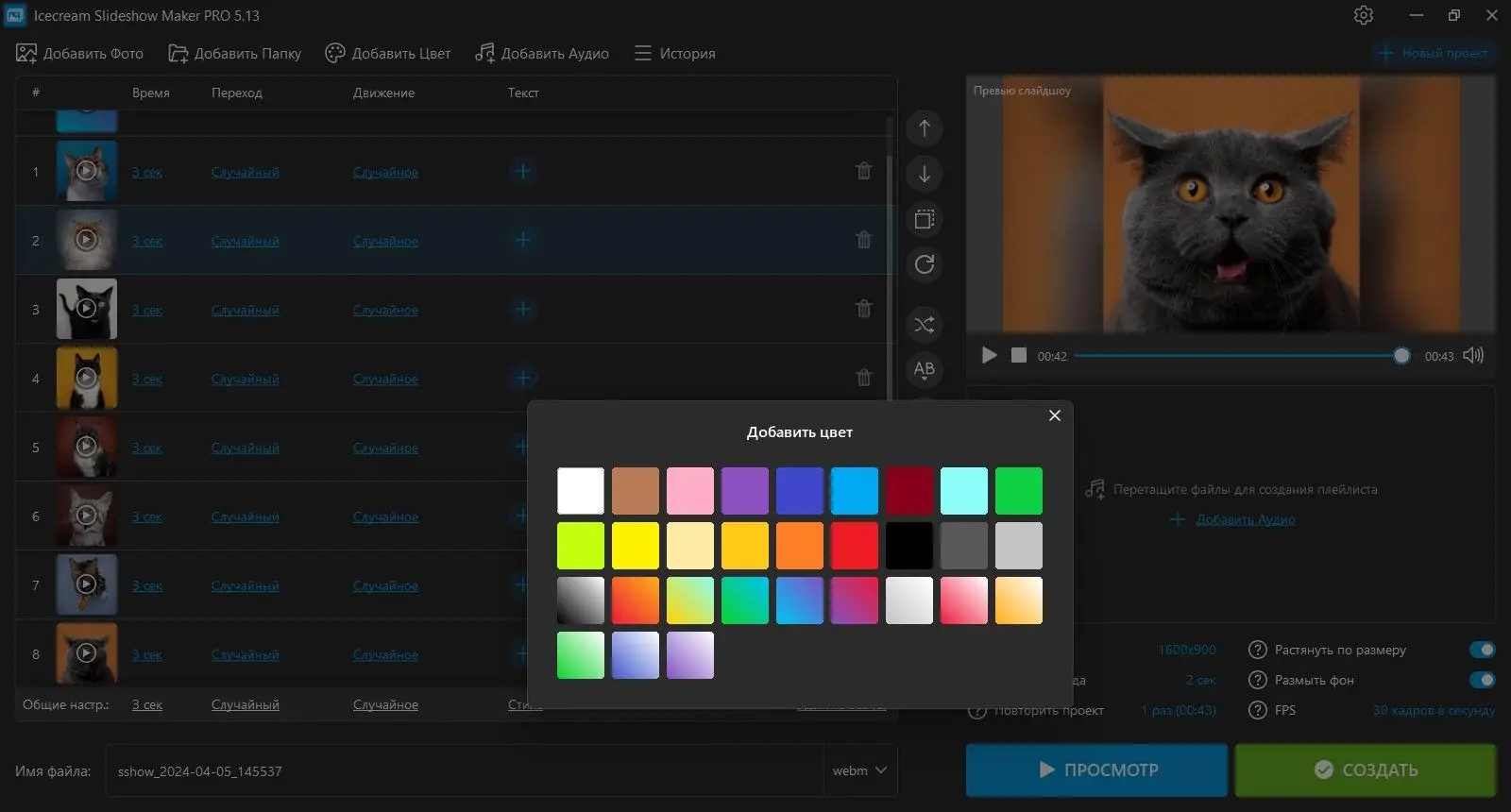This screenshot has width=1511, height=812.
Task: Mute the preview volume
Action: (1473, 355)
